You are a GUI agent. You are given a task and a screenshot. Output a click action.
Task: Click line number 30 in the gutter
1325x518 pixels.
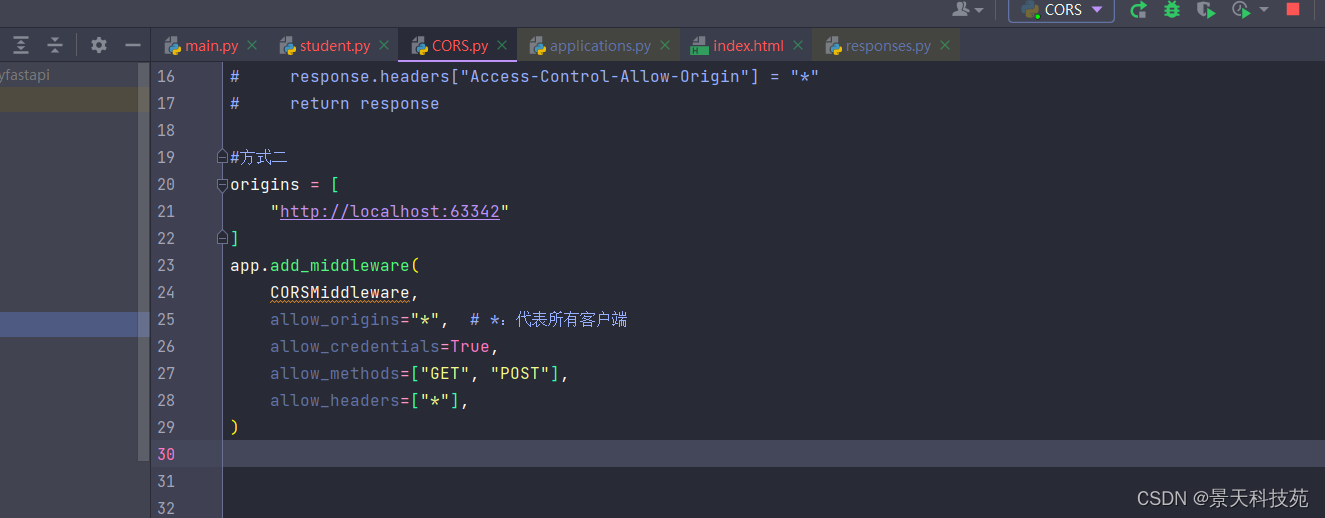(165, 454)
